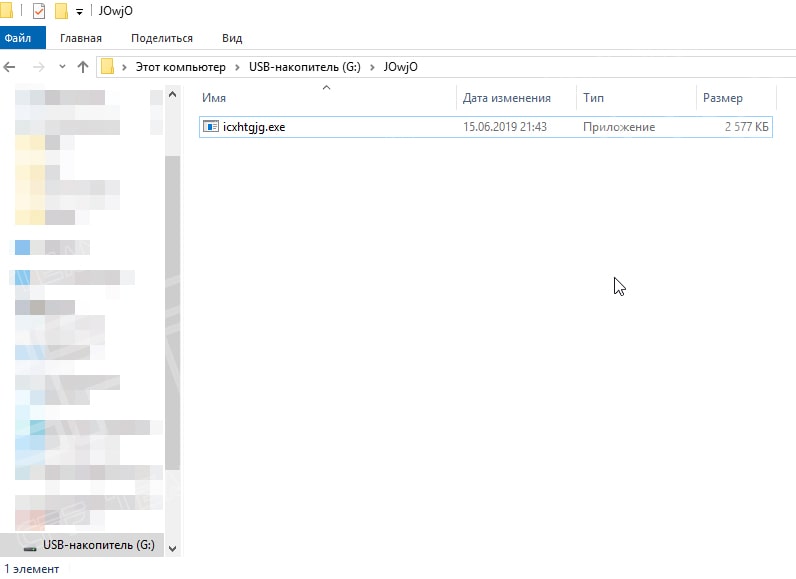Click USB-накопитель (G:) in address path
Image resolution: width=796 pixels, height=579 pixels.
click(305, 67)
